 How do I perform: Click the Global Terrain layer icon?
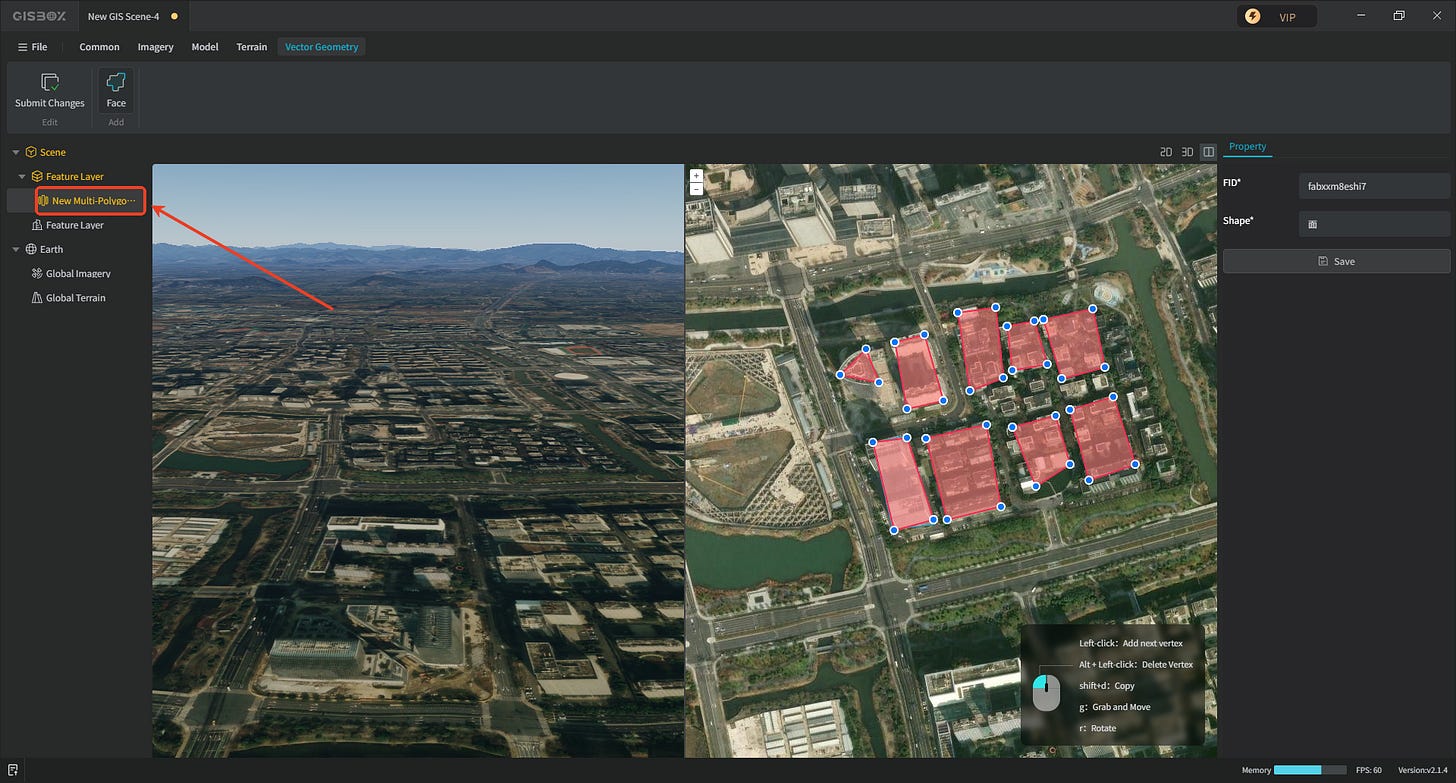[37, 298]
